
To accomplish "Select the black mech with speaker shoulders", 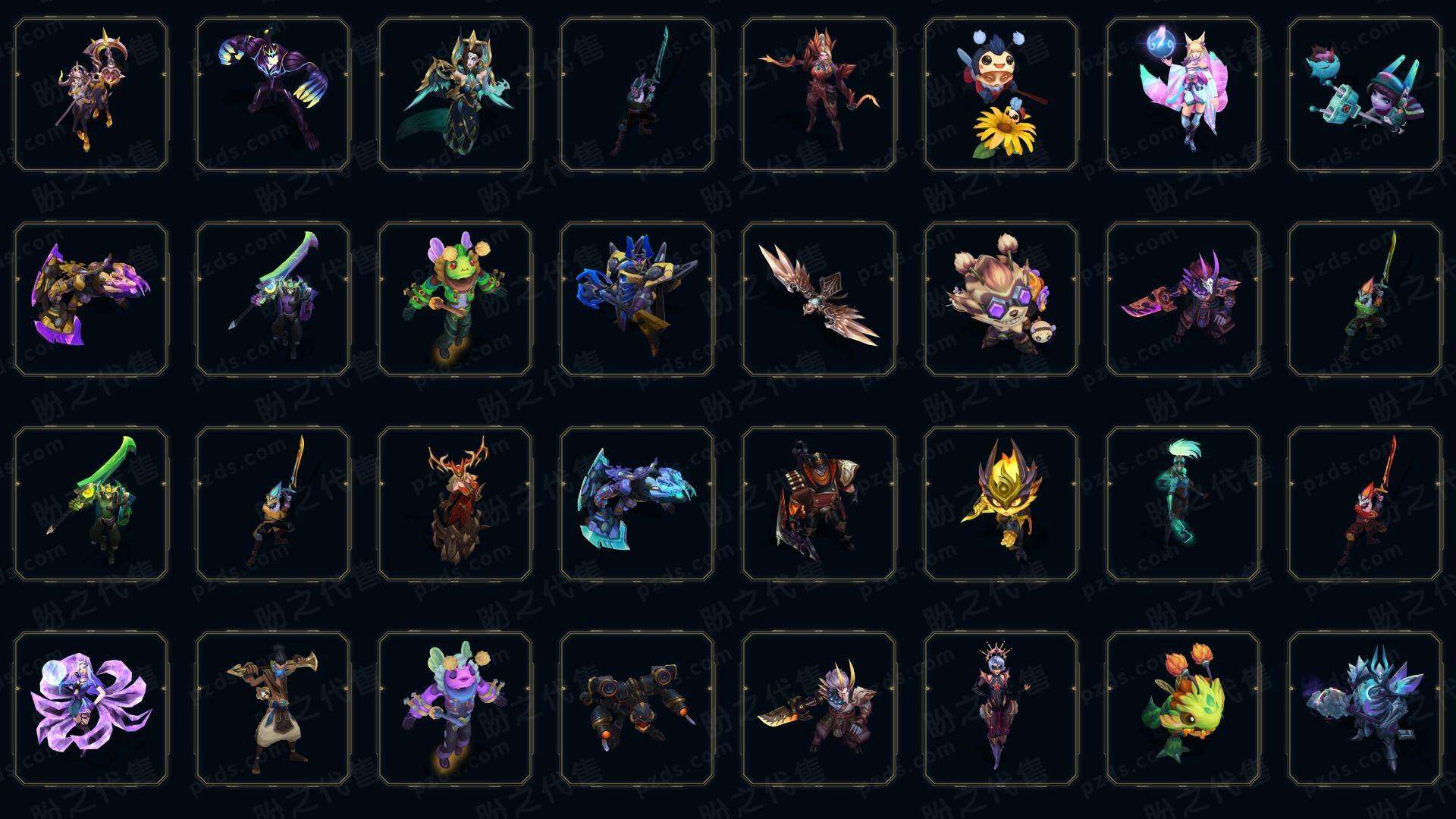I will click(x=637, y=709).
